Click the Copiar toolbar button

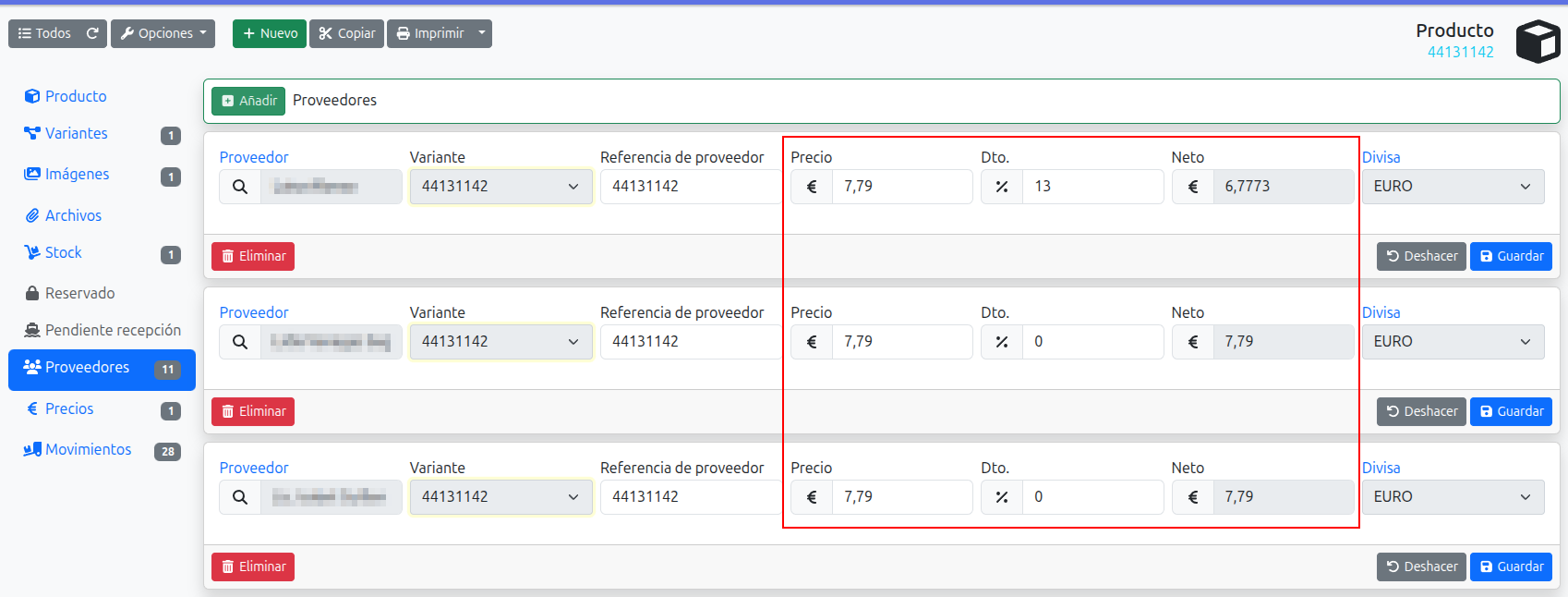(x=346, y=33)
